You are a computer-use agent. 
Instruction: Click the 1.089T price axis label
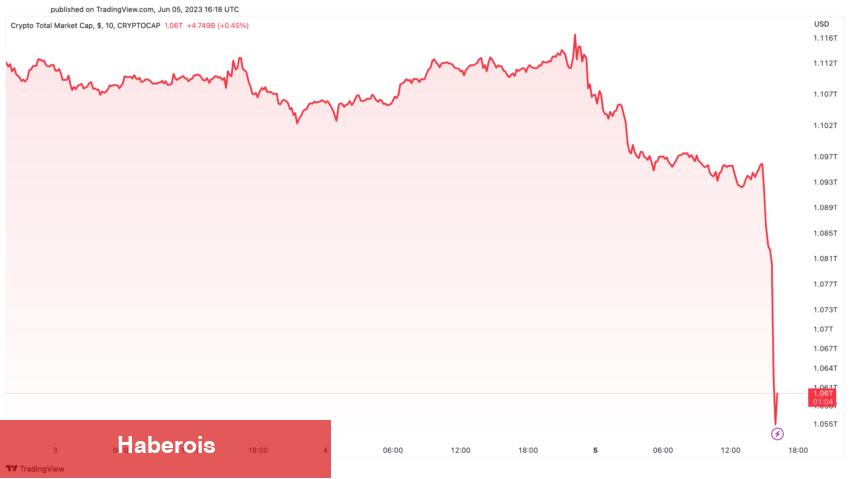pos(825,207)
